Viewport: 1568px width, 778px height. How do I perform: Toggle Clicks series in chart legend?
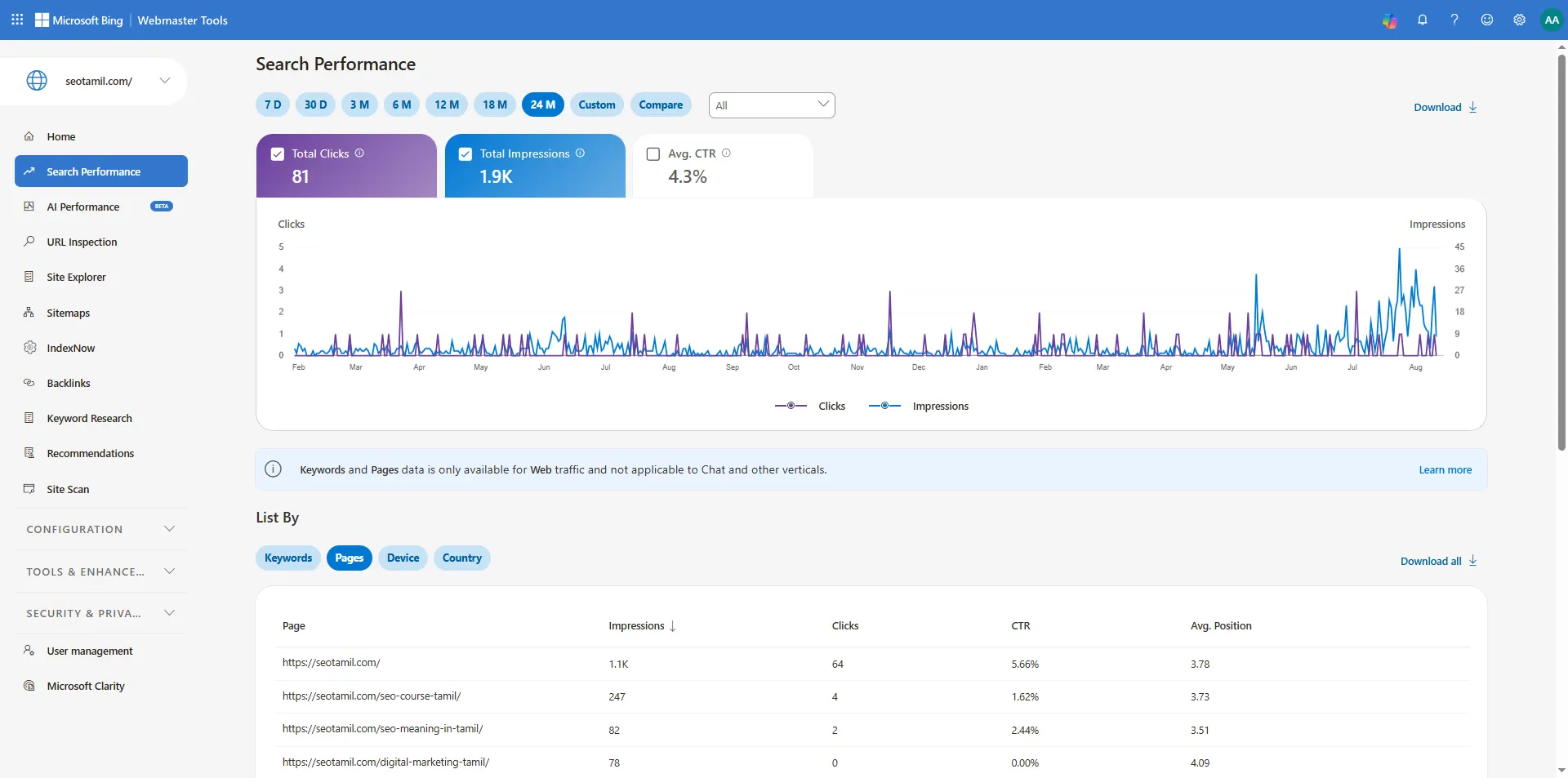click(810, 406)
